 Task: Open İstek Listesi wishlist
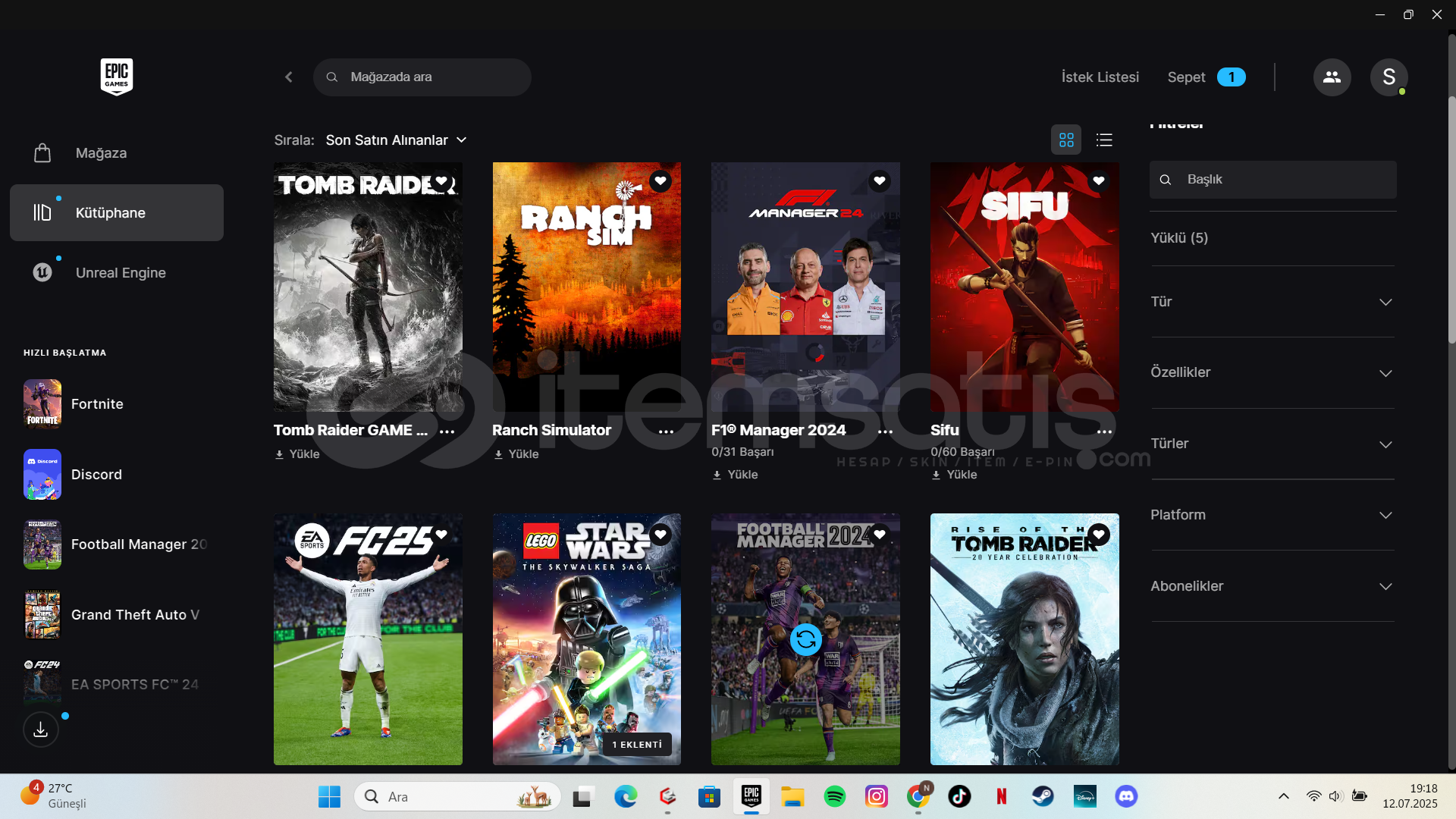1100,77
